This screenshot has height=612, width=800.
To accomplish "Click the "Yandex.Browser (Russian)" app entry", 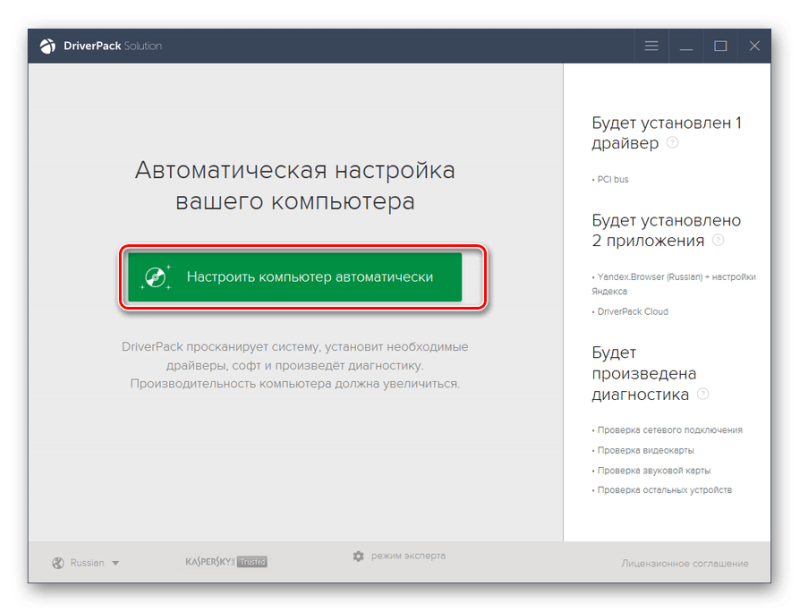I will click(673, 284).
